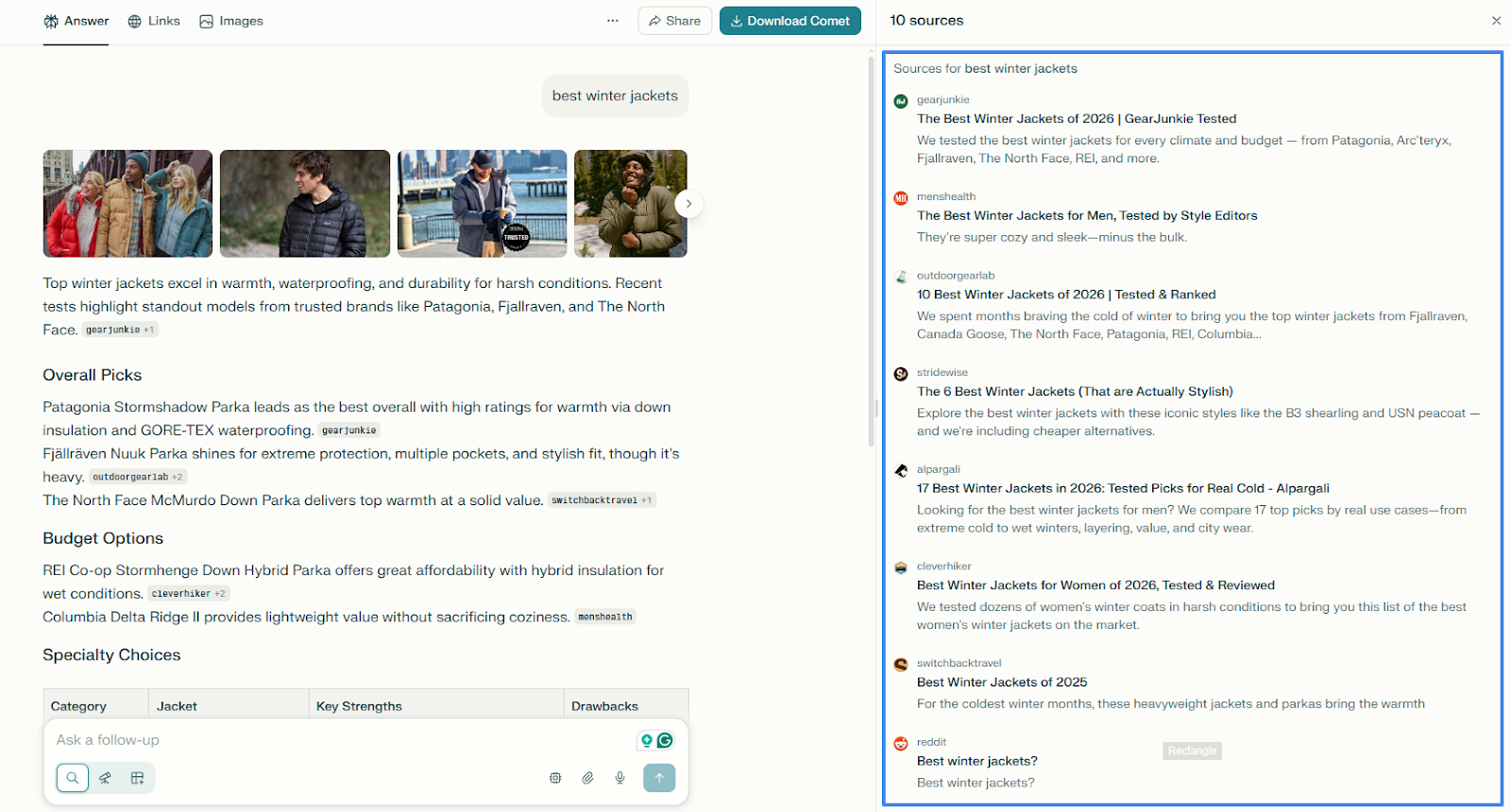Viewport: 1511px width, 812px height.
Task: Open Best Winter Jackets of 2025 source
Action: point(1002,683)
